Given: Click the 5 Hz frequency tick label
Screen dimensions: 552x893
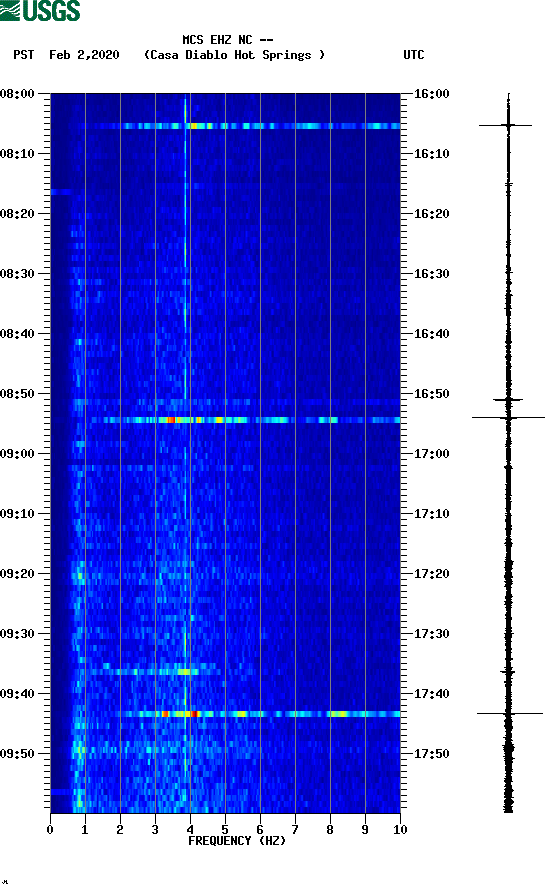Looking at the screenshot, I should point(225,830).
